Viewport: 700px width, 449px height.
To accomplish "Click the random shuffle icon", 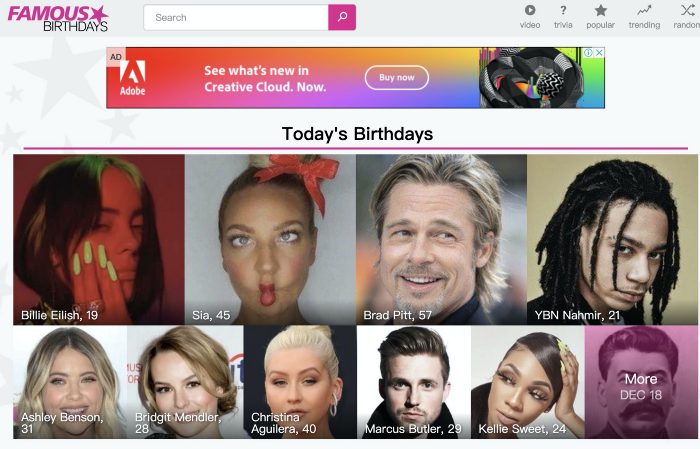I will coord(687,11).
